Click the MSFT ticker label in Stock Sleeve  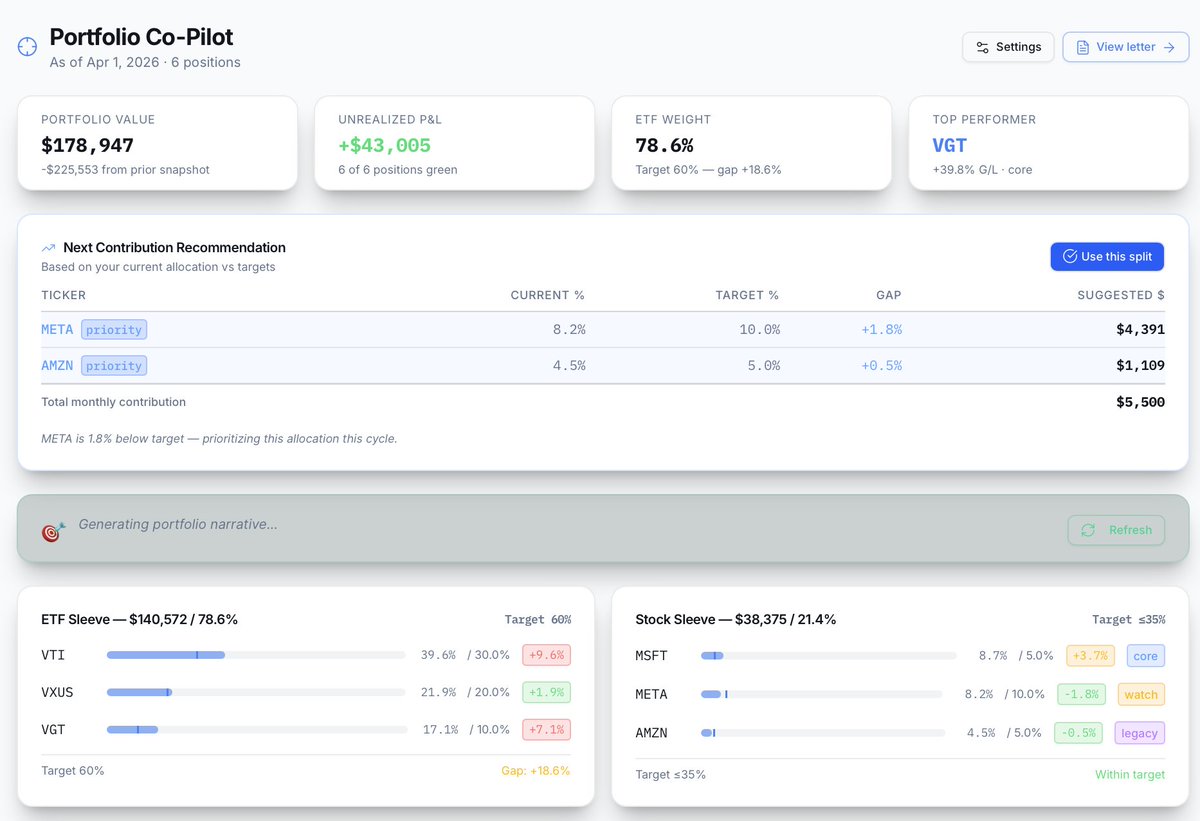651,656
